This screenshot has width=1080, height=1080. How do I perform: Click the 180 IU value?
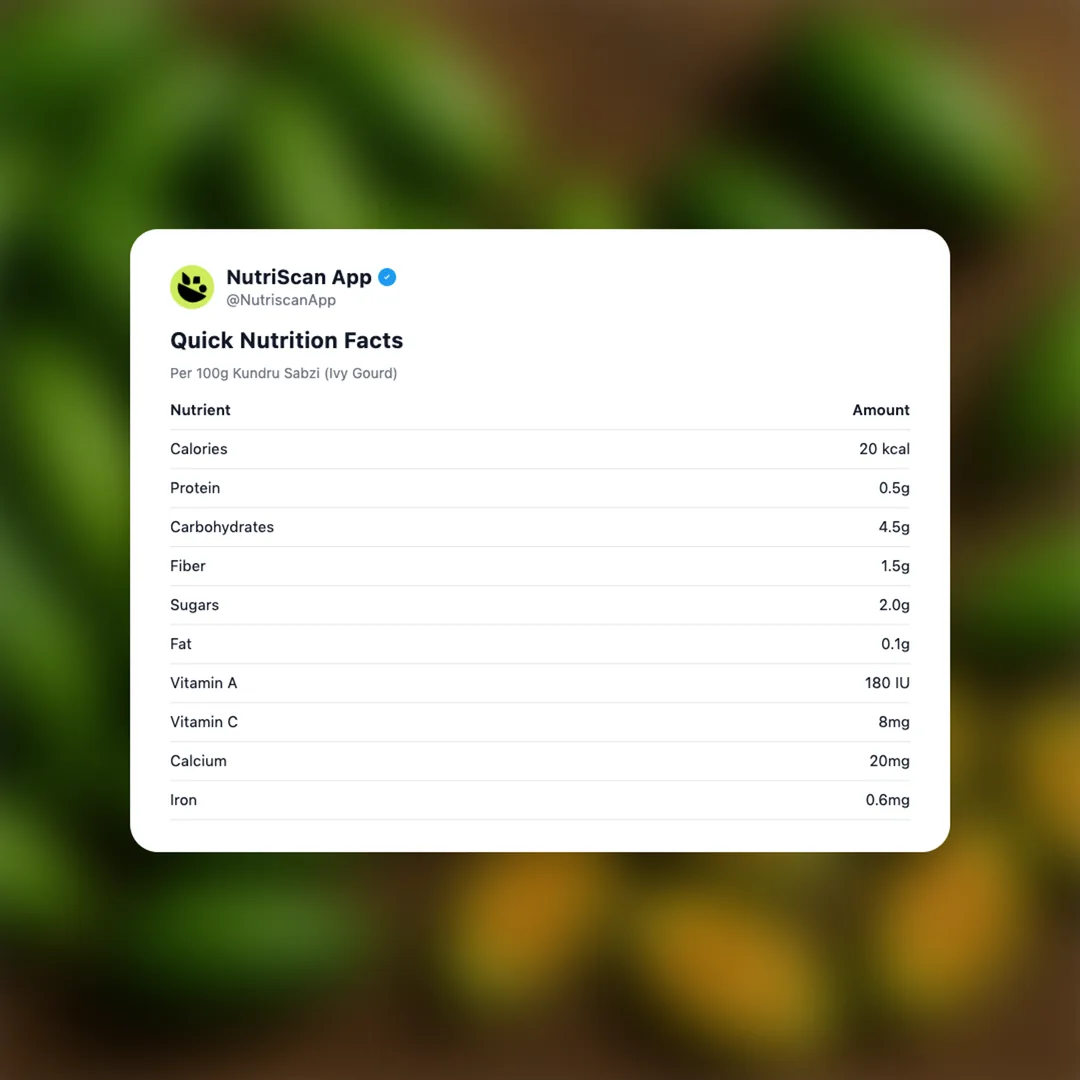(887, 683)
